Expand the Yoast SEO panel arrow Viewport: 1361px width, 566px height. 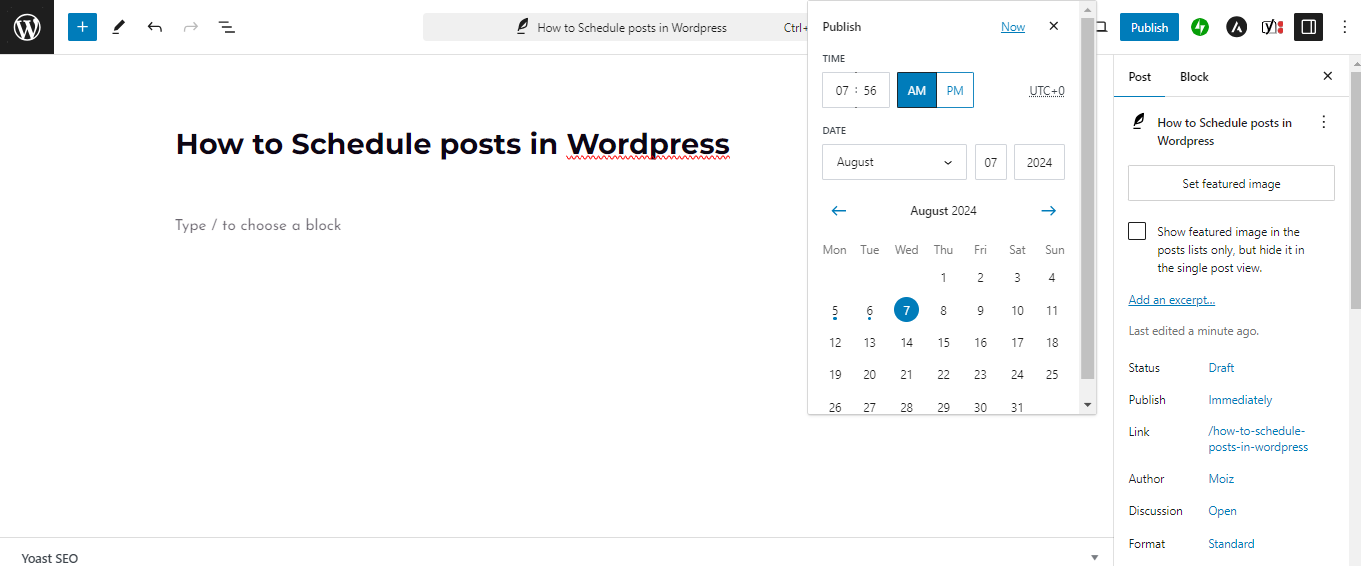(x=1095, y=558)
